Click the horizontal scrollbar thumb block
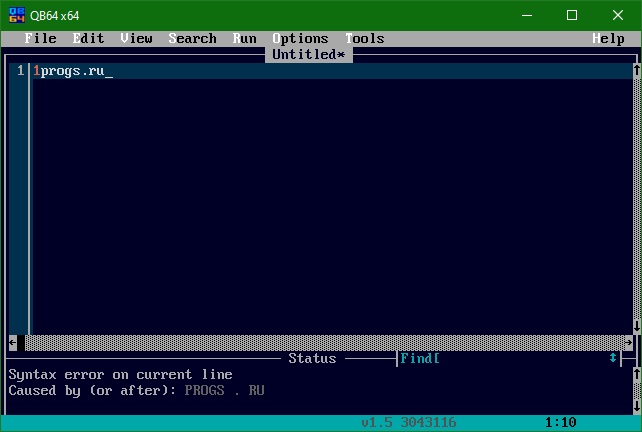 tap(21, 342)
